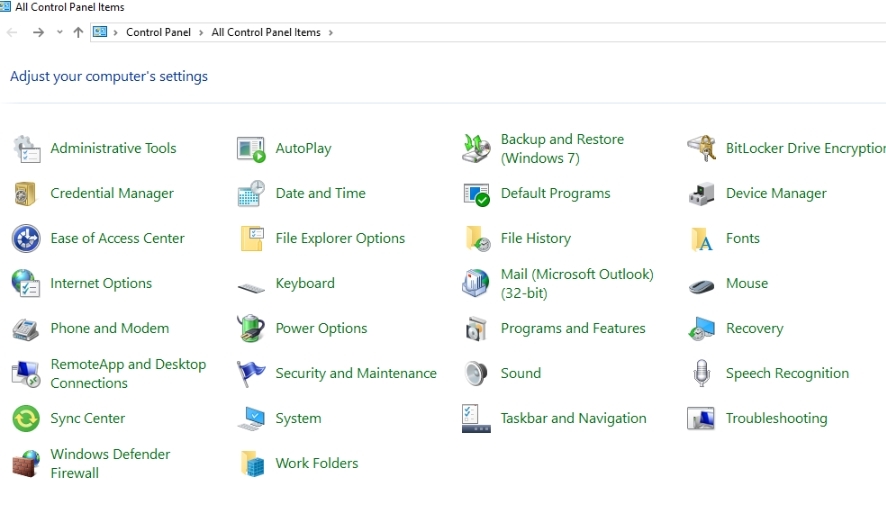Expand the chevron after Control Panel breadcrumb
The width and height of the screenshot is (886, 531).
click(x=201, y=33)
